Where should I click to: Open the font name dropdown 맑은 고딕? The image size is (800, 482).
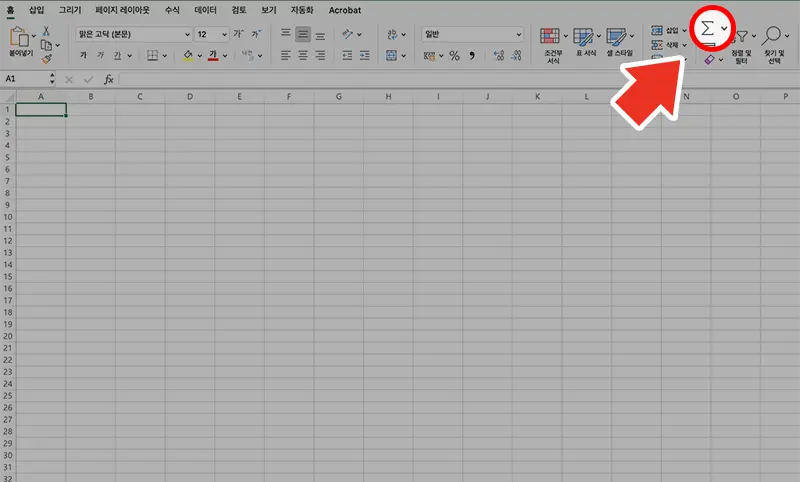click(x=187, y=34)
